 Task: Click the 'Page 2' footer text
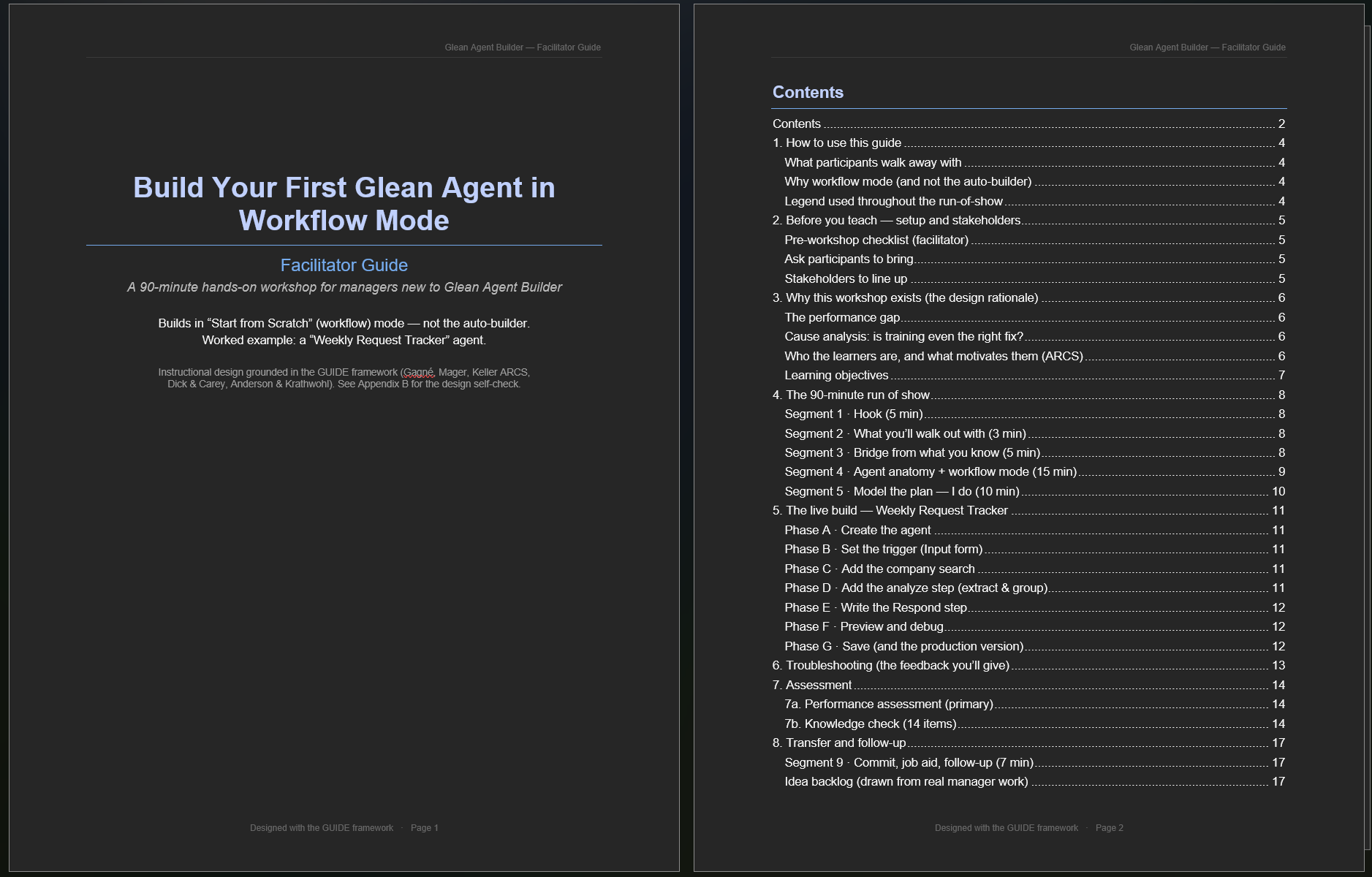(1110, 828)
